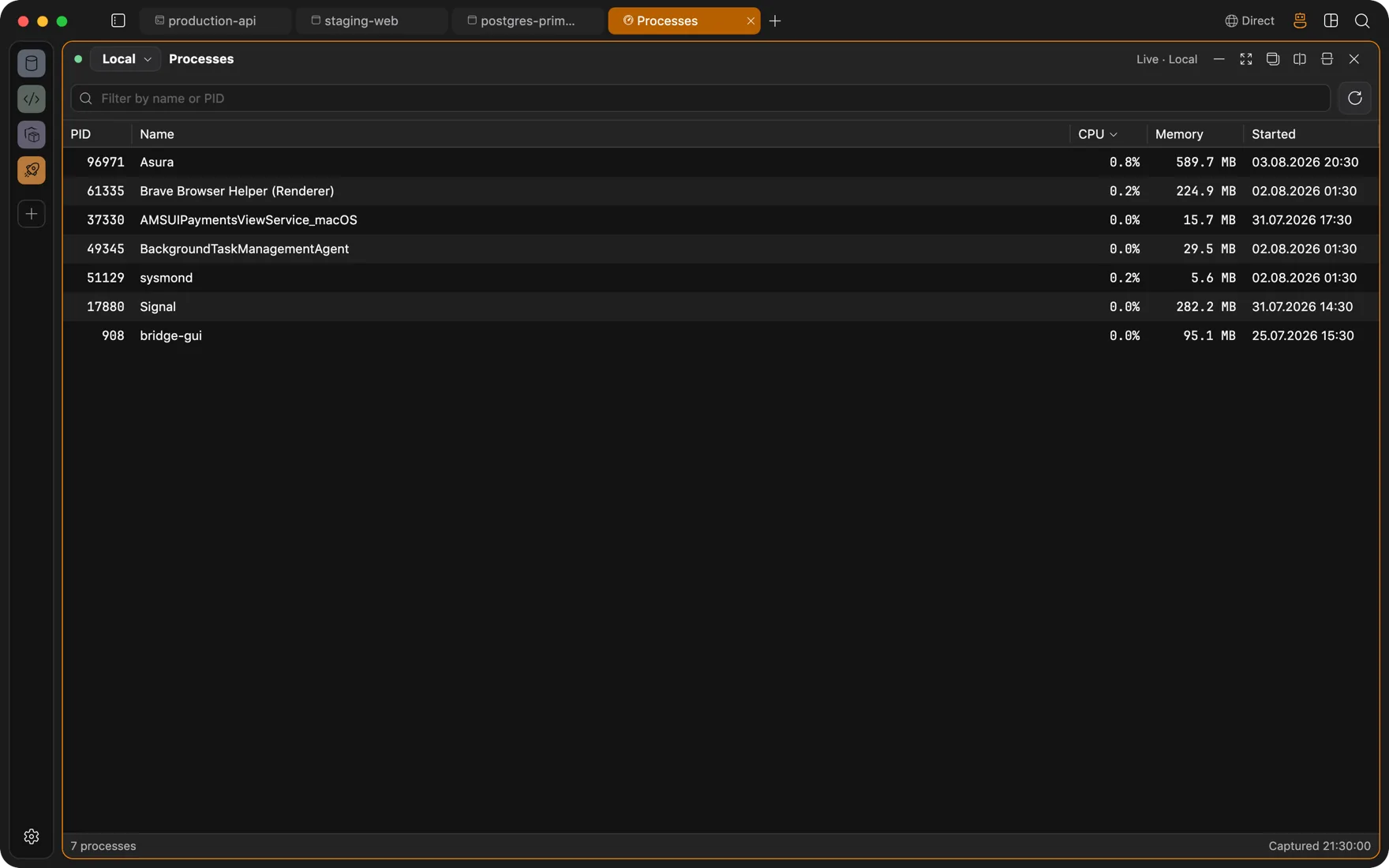
Task: Add new item with sidebar plus
Action: (x=32, y=214)
